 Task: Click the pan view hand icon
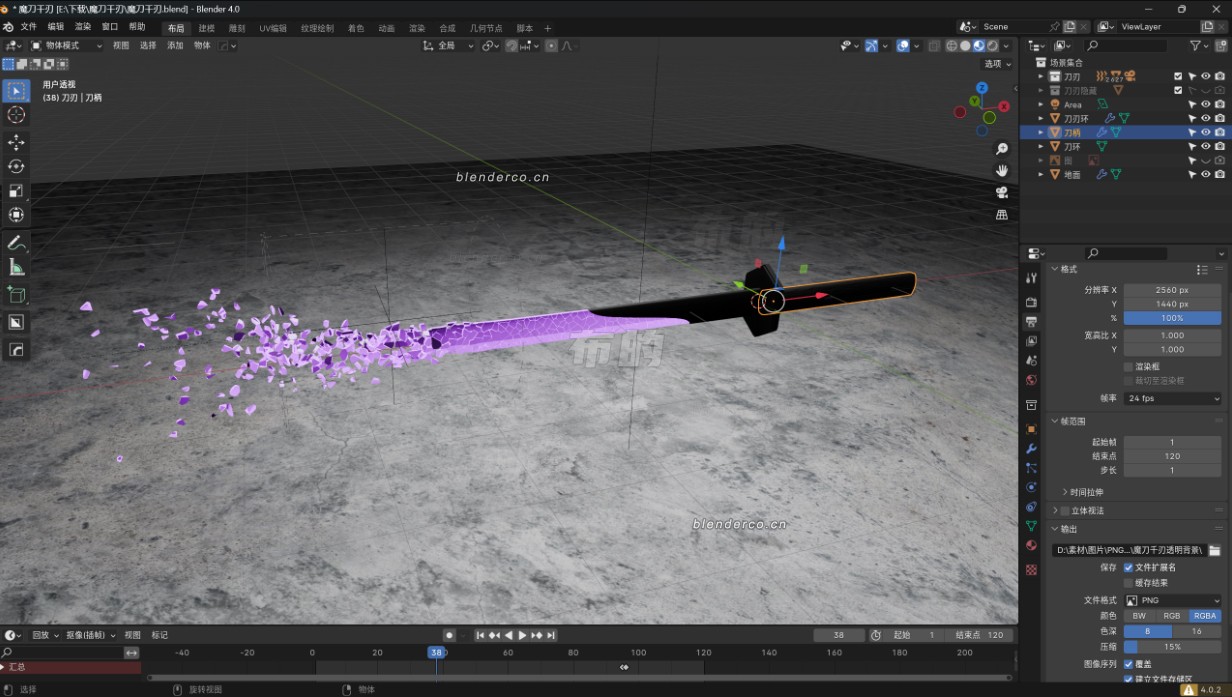point(1002,171)
